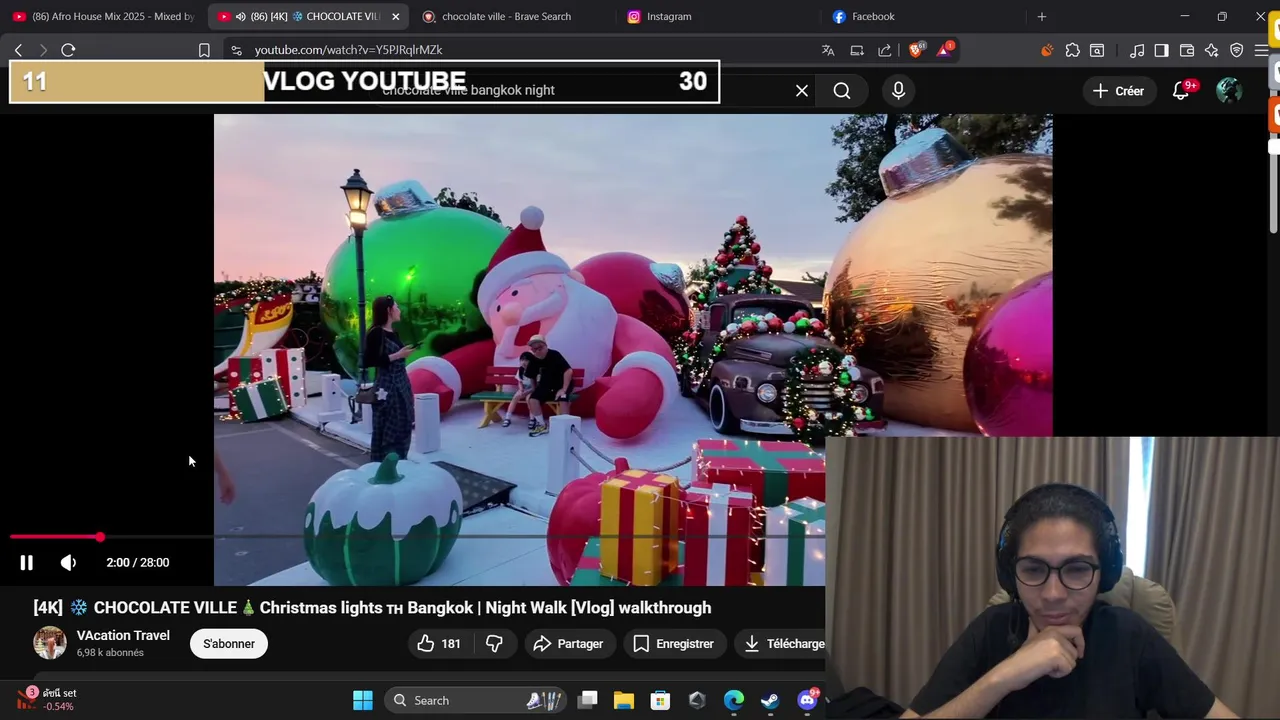Close the CHOCOLATE VILLE YouTube tab
Viewport: 1280px width, 720px height.
point(395,17)
